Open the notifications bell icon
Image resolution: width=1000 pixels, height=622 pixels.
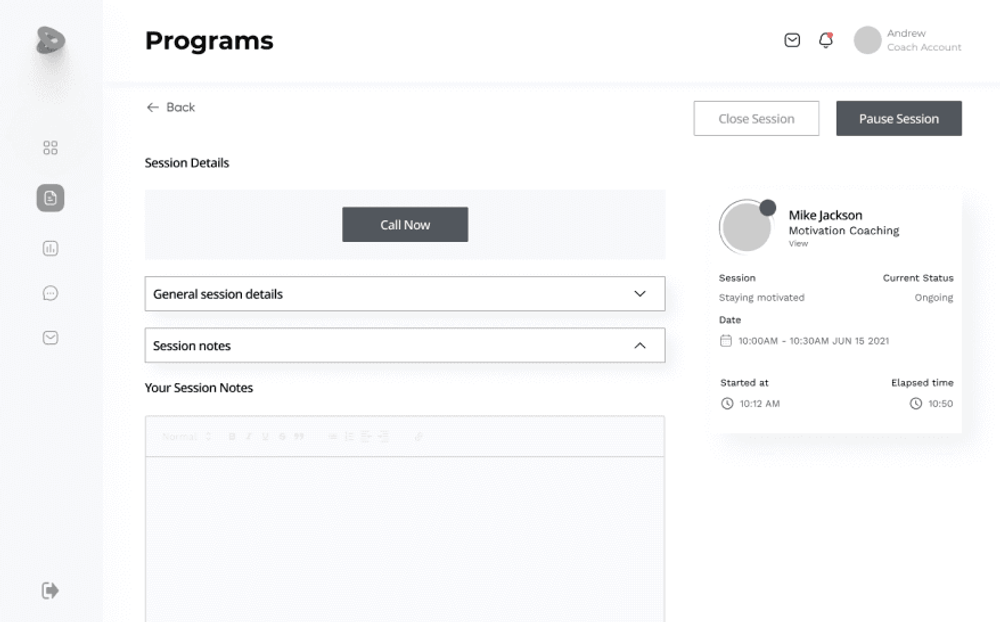coord(826,40)
